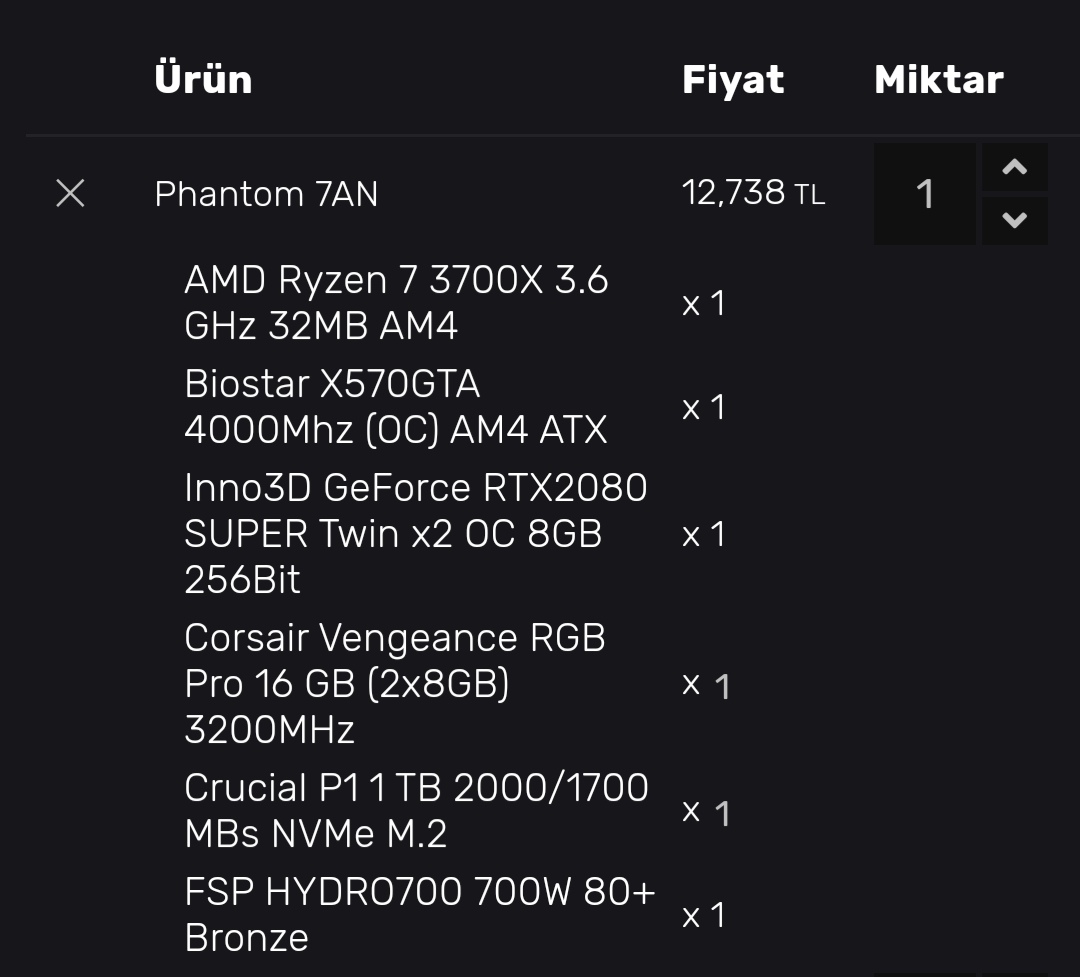Decrease quantity with the down arrow
This screenshot has height=977, width=1080.
(x=1014, y=220)
